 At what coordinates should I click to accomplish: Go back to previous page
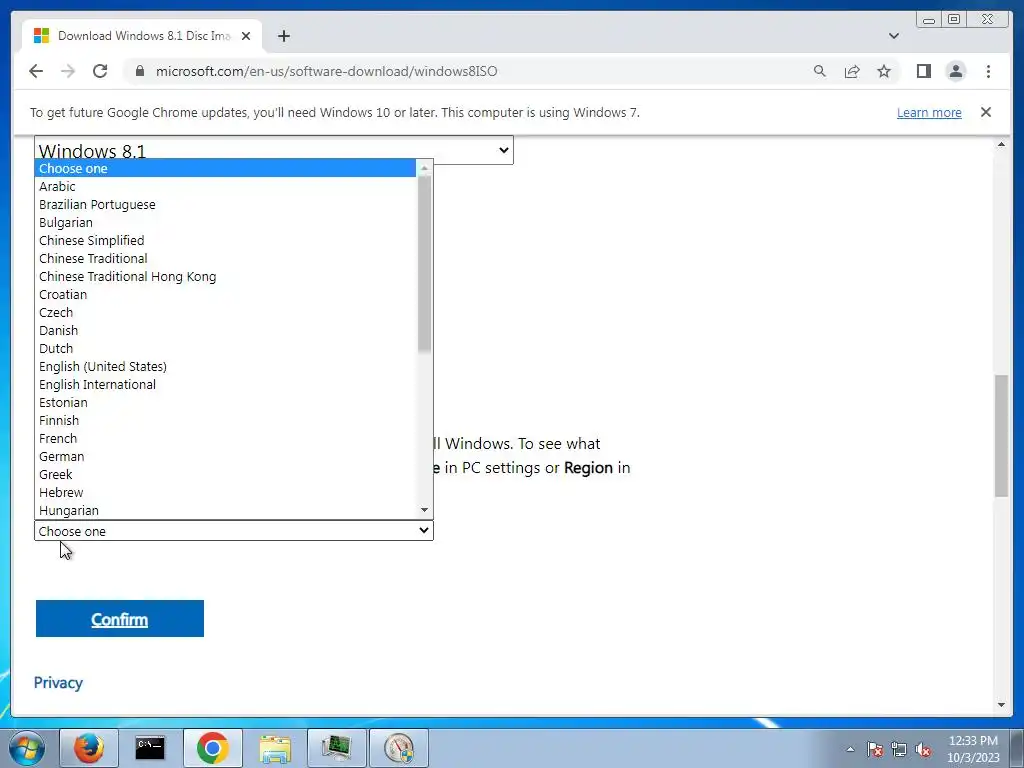click(36, 71)
